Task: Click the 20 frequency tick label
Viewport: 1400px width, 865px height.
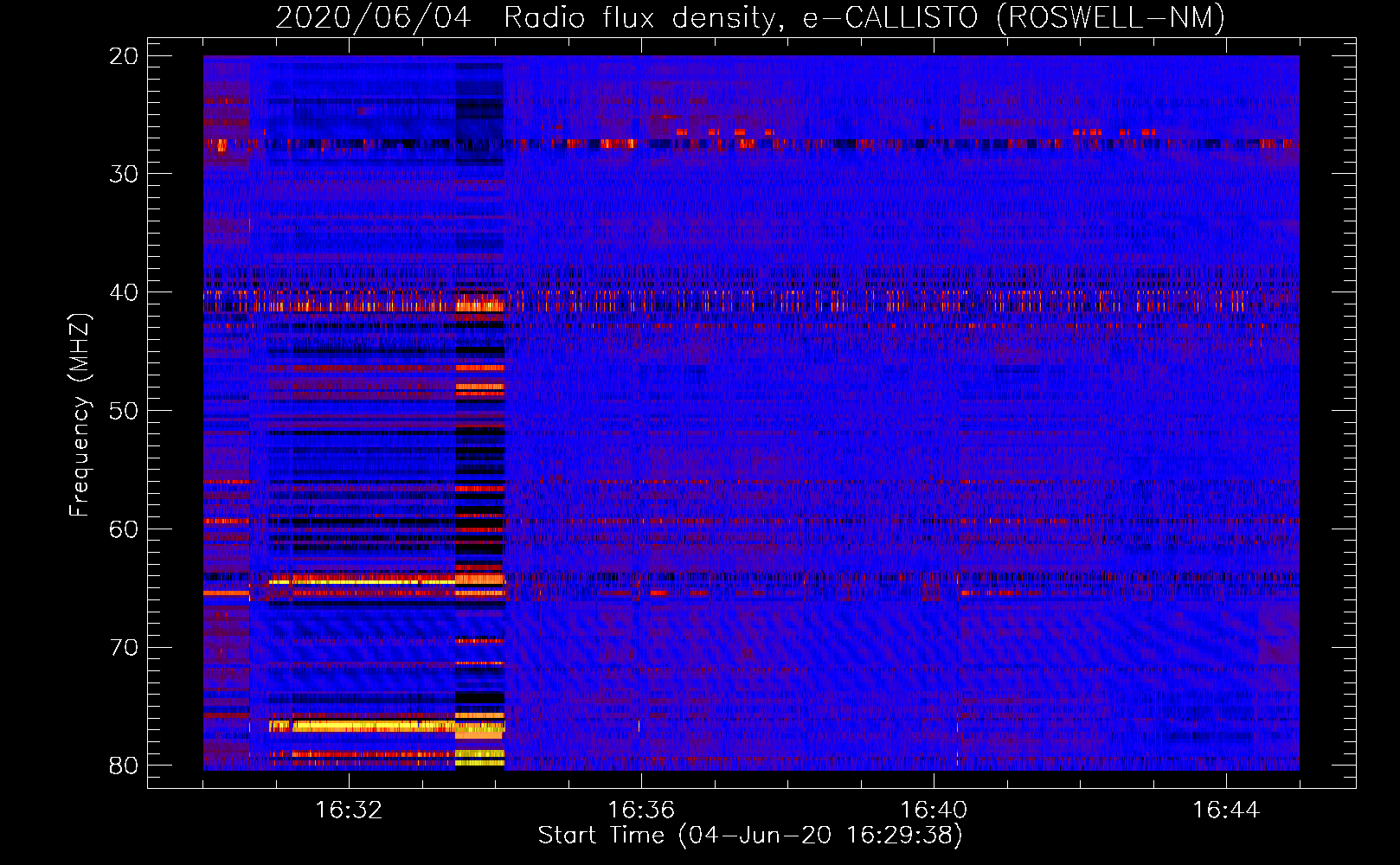Action: pyautogui.click(x=125, y=56)
